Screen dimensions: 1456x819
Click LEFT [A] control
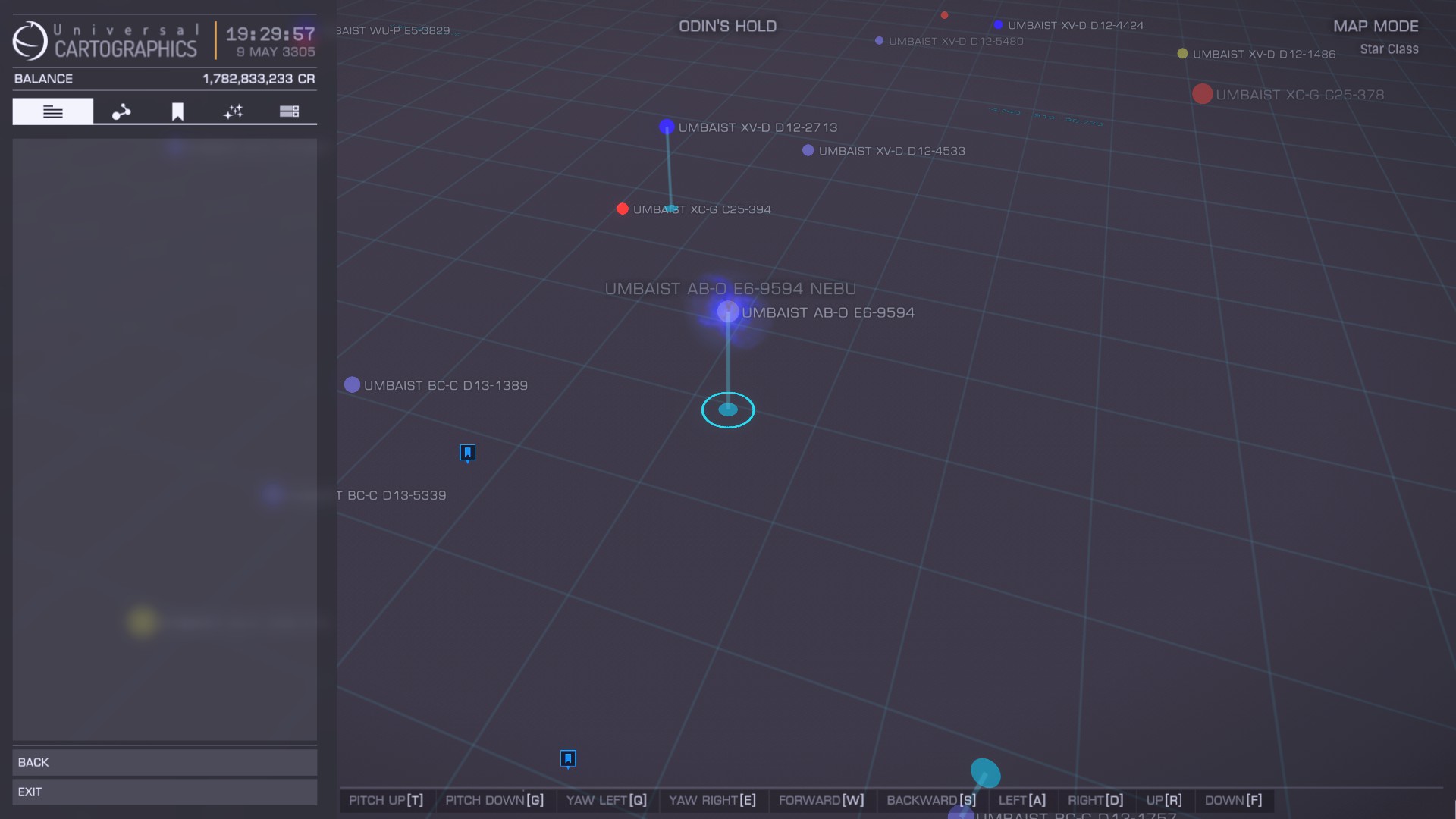[1021, 800]
